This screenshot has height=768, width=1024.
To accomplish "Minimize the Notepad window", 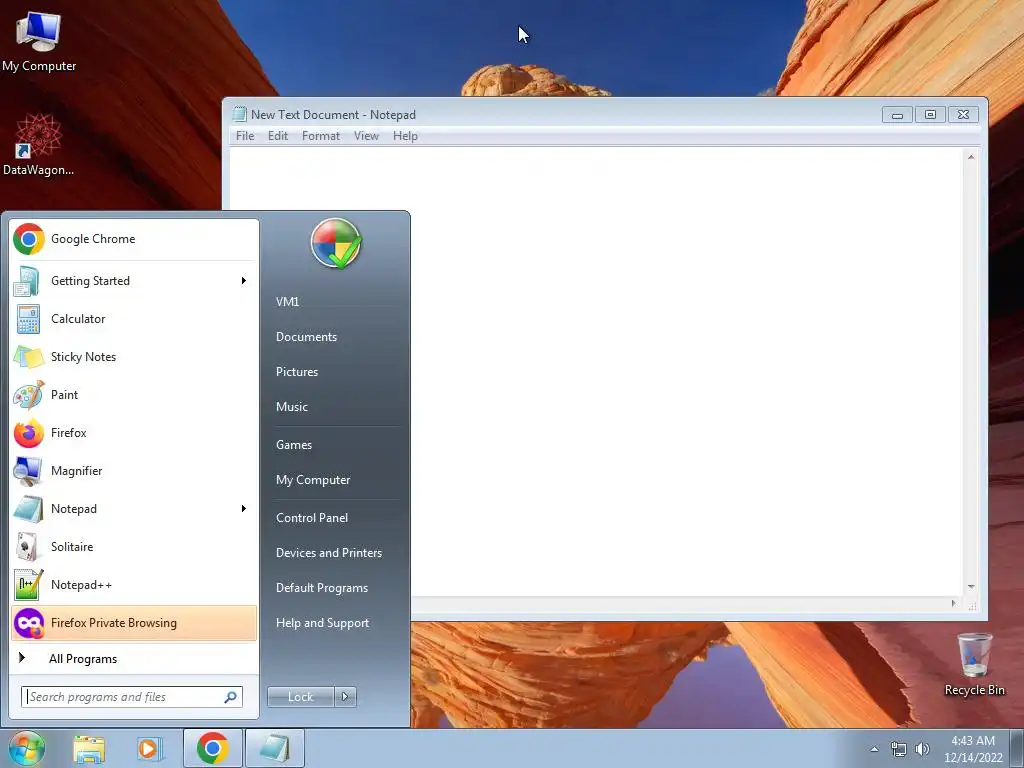I will coord(897,115).
